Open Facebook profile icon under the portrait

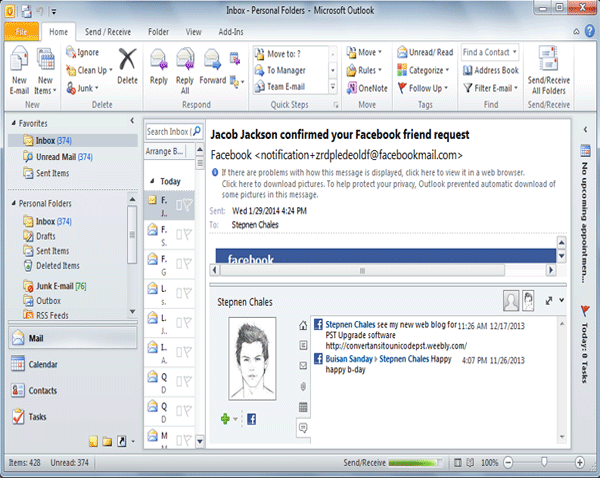coord(251,419)
